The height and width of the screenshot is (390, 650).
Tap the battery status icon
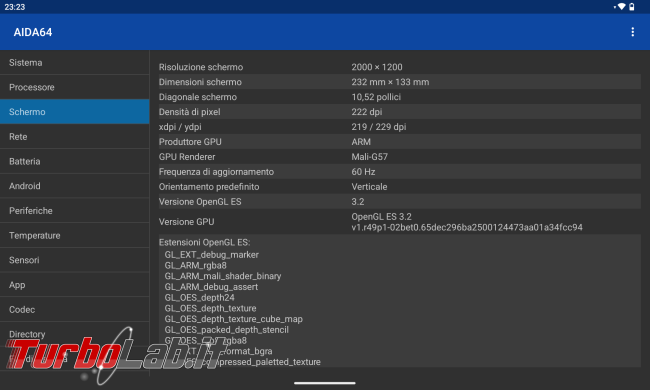pyautogui.click(x=631, y=7)
